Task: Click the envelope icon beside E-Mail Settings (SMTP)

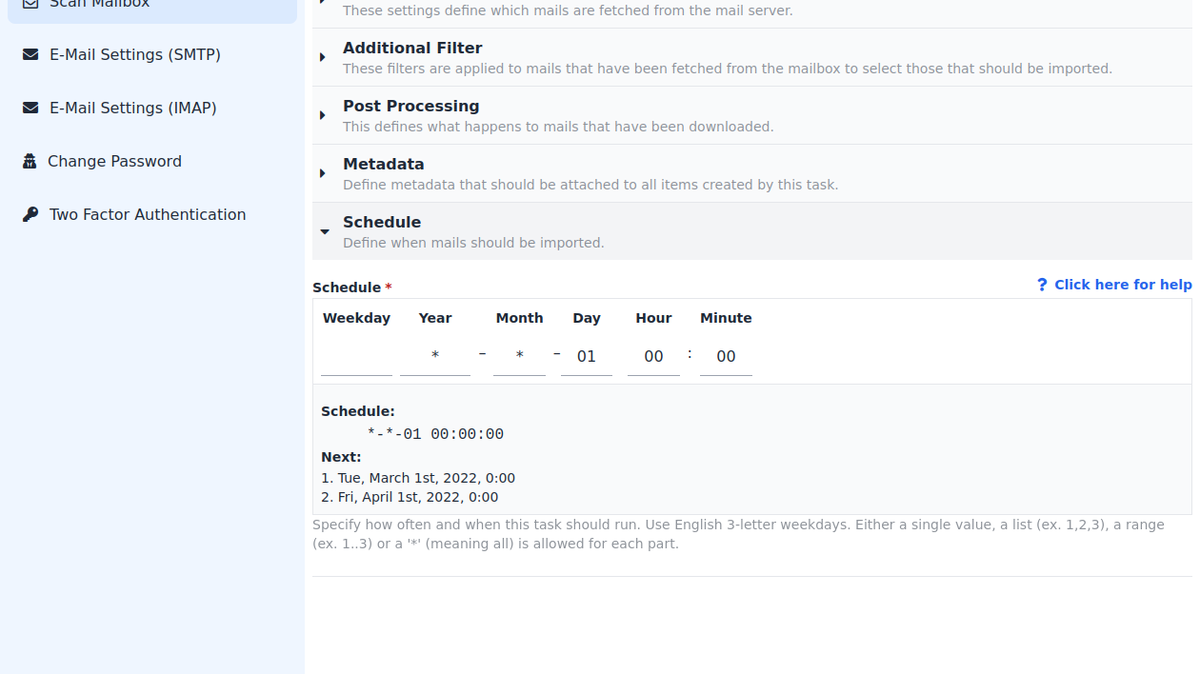Action: pyautogui.click(x=31, y=54)
